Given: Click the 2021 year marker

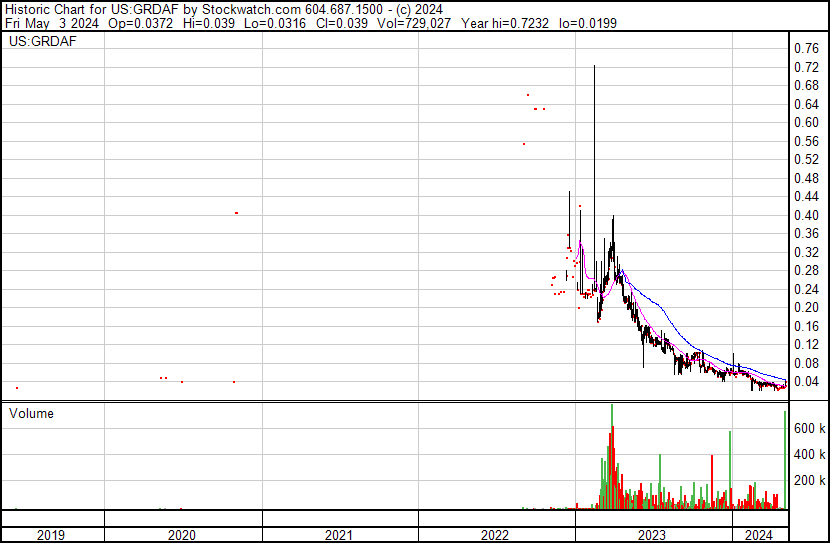Looking at the screenshot, I should point(339,535).
